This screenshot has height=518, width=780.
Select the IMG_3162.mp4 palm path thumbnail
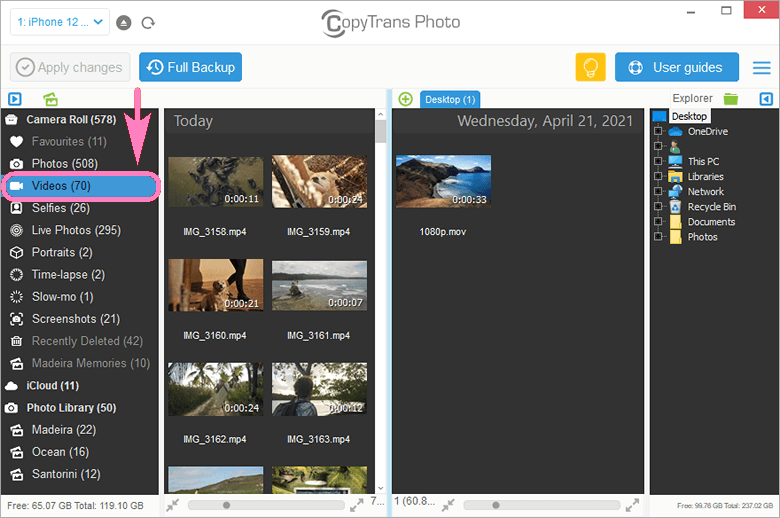[x=215, y=389]
